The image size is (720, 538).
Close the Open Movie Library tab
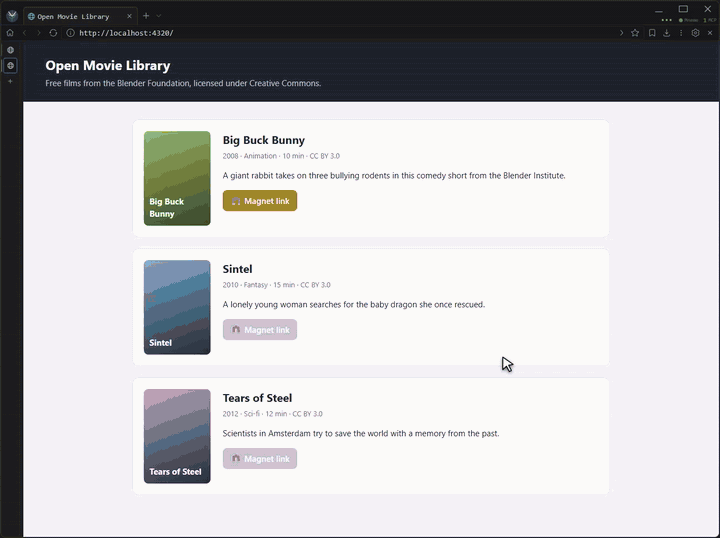point(129,16)
